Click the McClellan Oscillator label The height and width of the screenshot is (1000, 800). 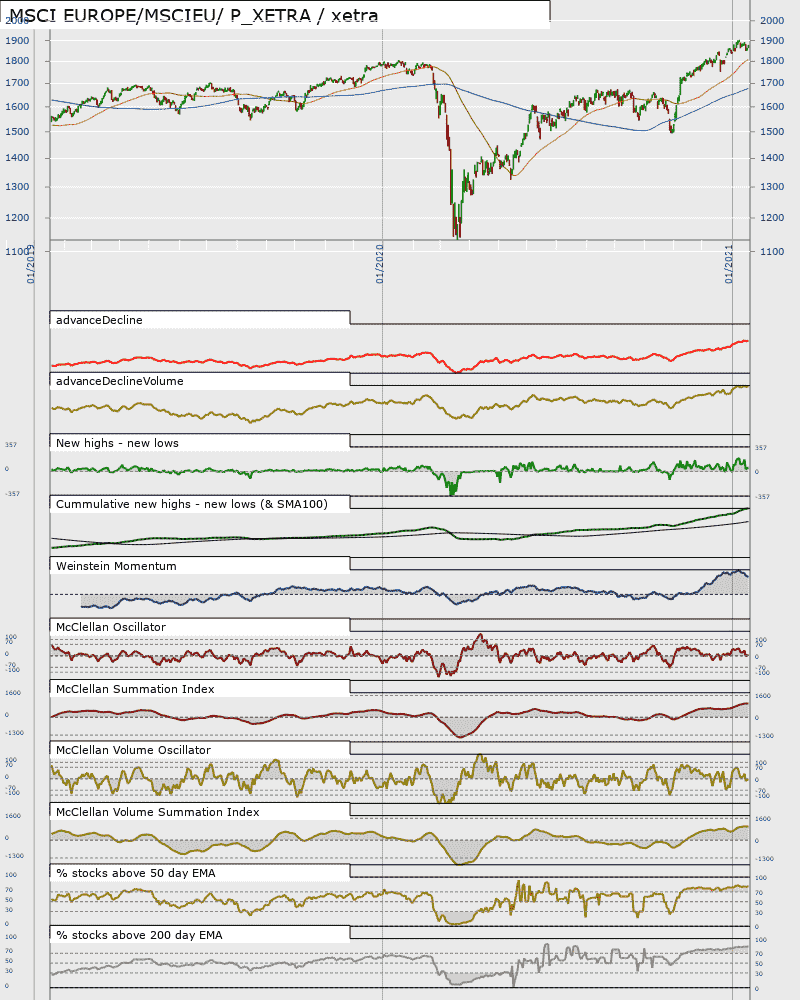click(x=110, y=628)
